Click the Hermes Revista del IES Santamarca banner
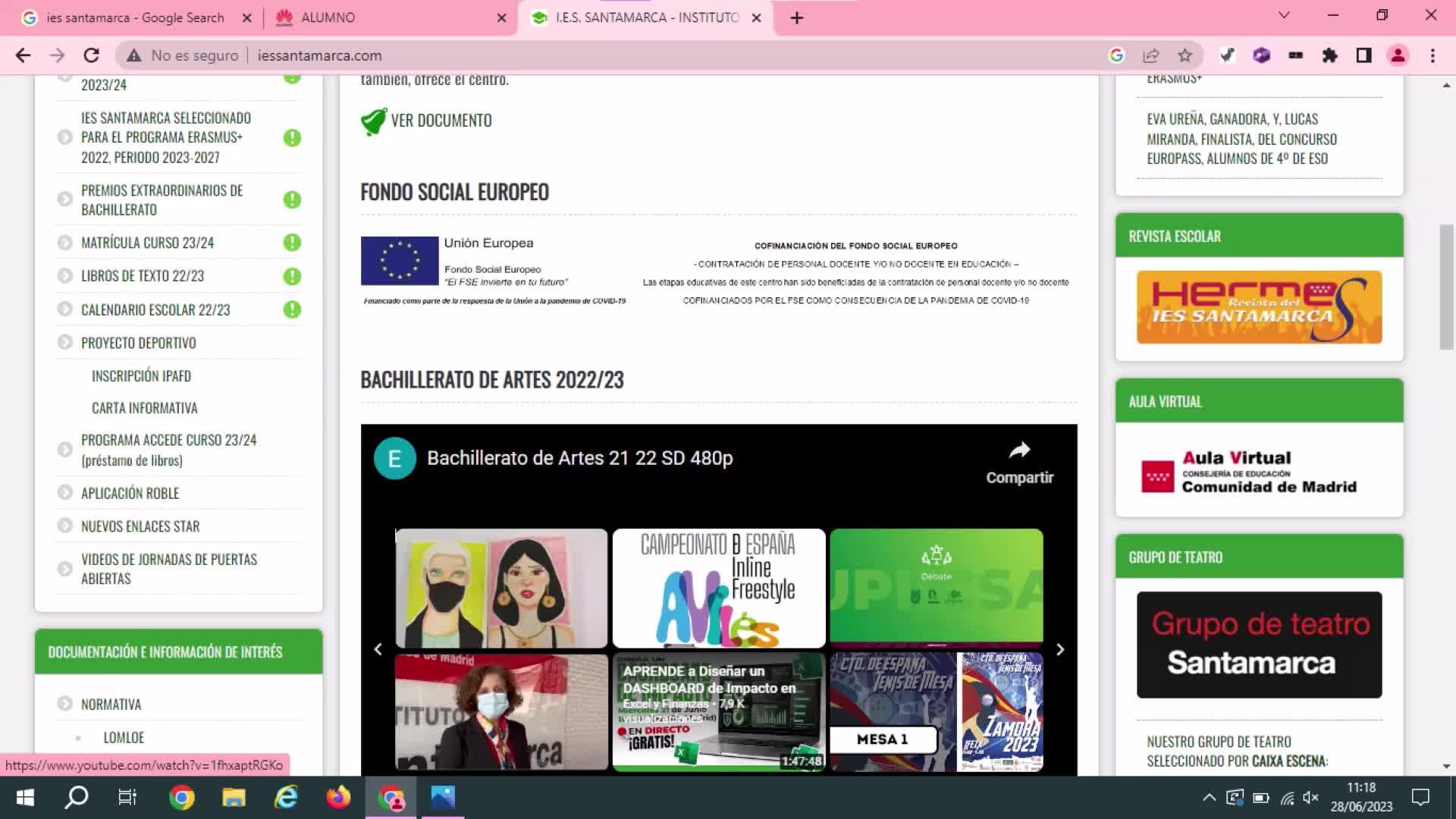Viewport: 1456px width, 819px height. (1259, 307)
